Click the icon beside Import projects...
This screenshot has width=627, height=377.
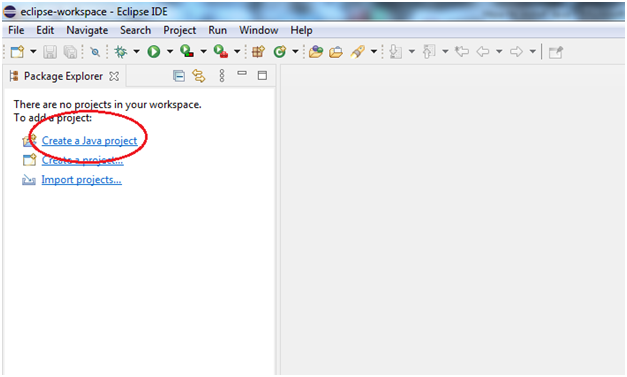coord(29,180)
